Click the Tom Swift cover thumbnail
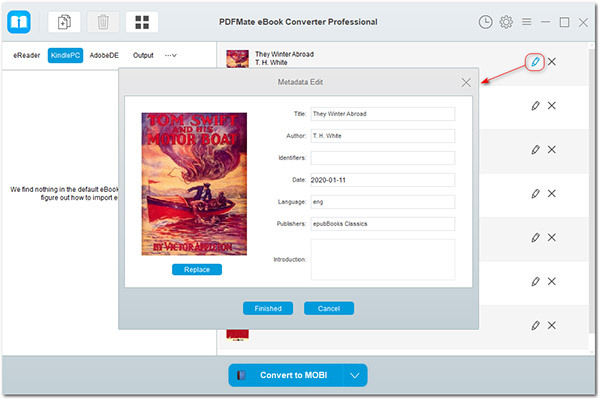Viewport: 600px width, 400px height. (x=195, y=183)
